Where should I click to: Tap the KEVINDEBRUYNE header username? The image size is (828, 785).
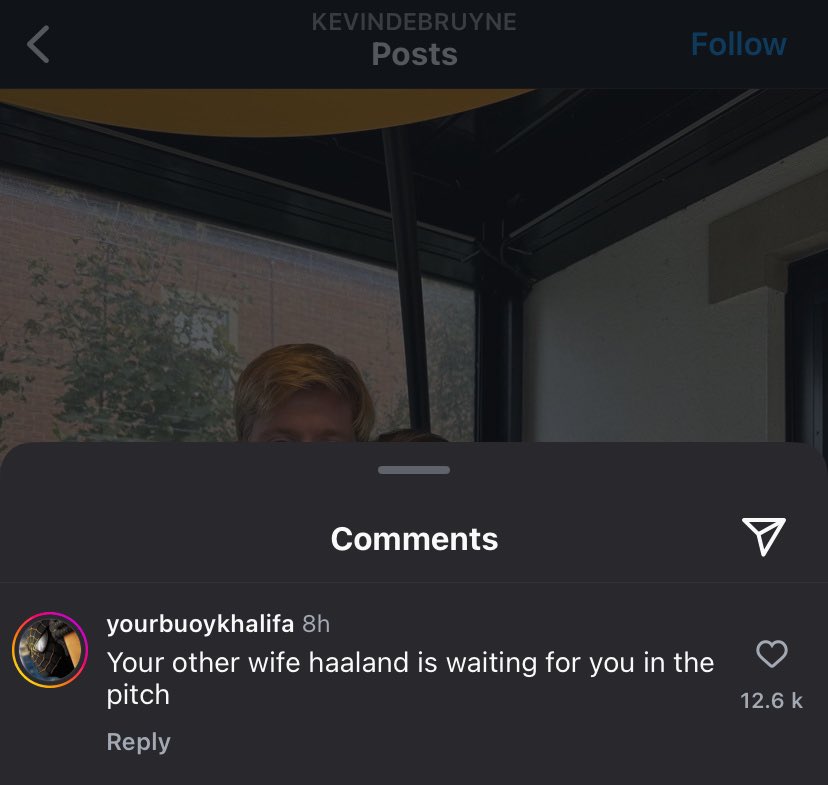coord(414,22)
